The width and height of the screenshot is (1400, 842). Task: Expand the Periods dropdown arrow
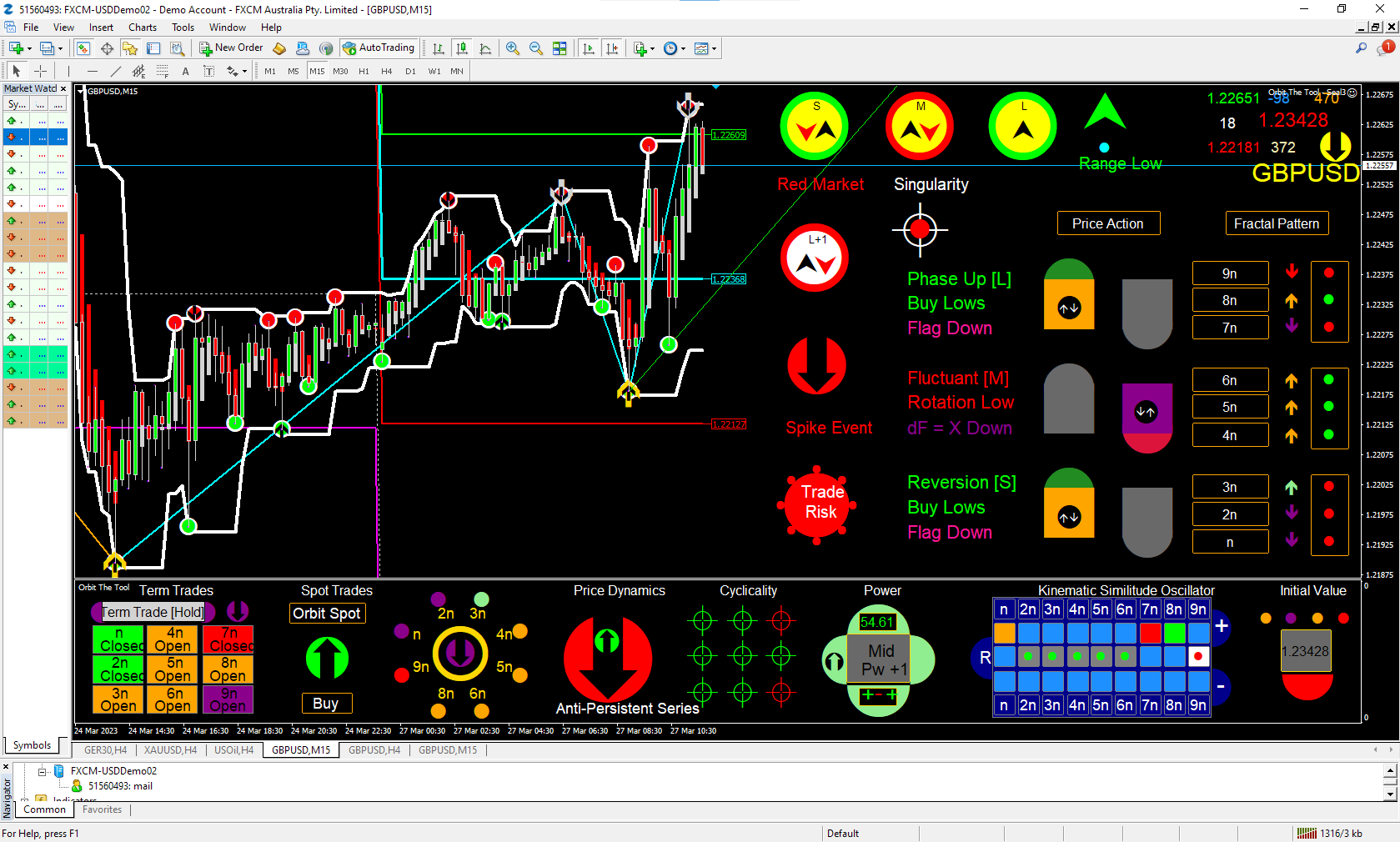[683, 48]
